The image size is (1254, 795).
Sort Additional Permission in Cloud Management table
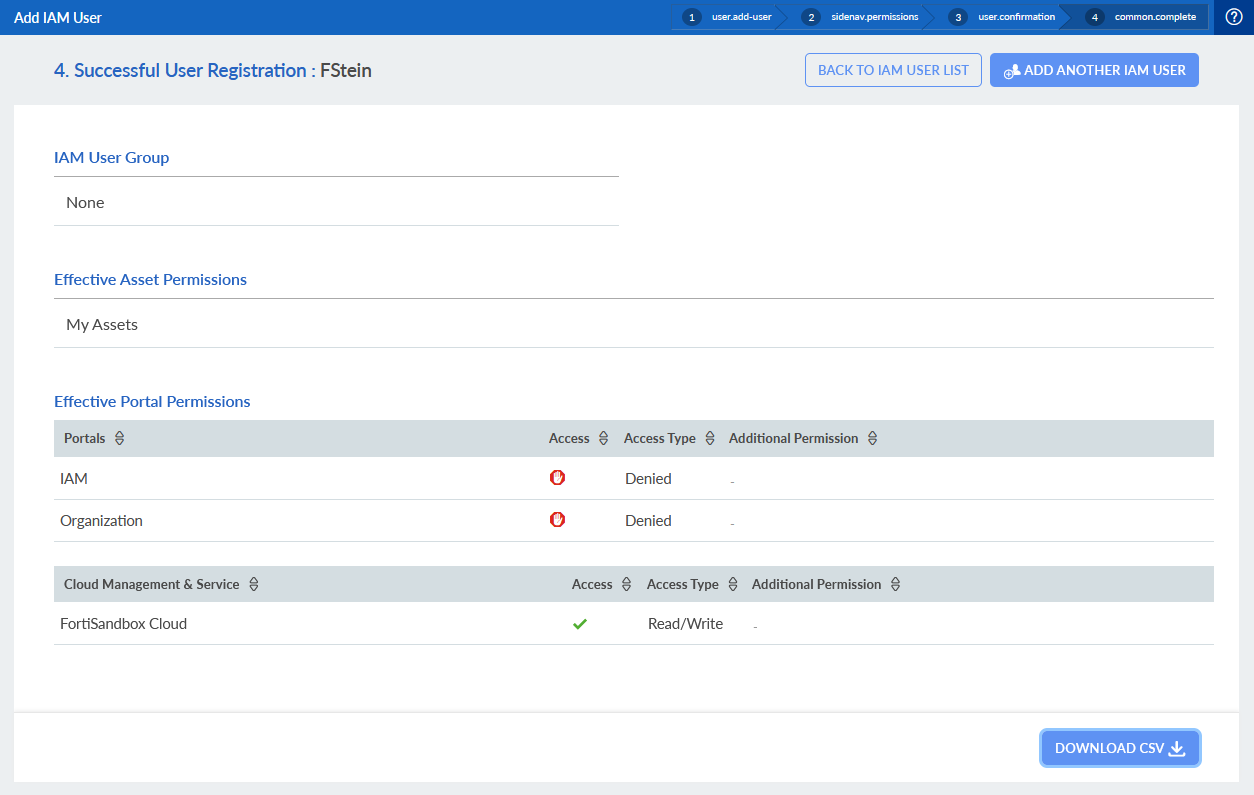(x=896, y=584)
